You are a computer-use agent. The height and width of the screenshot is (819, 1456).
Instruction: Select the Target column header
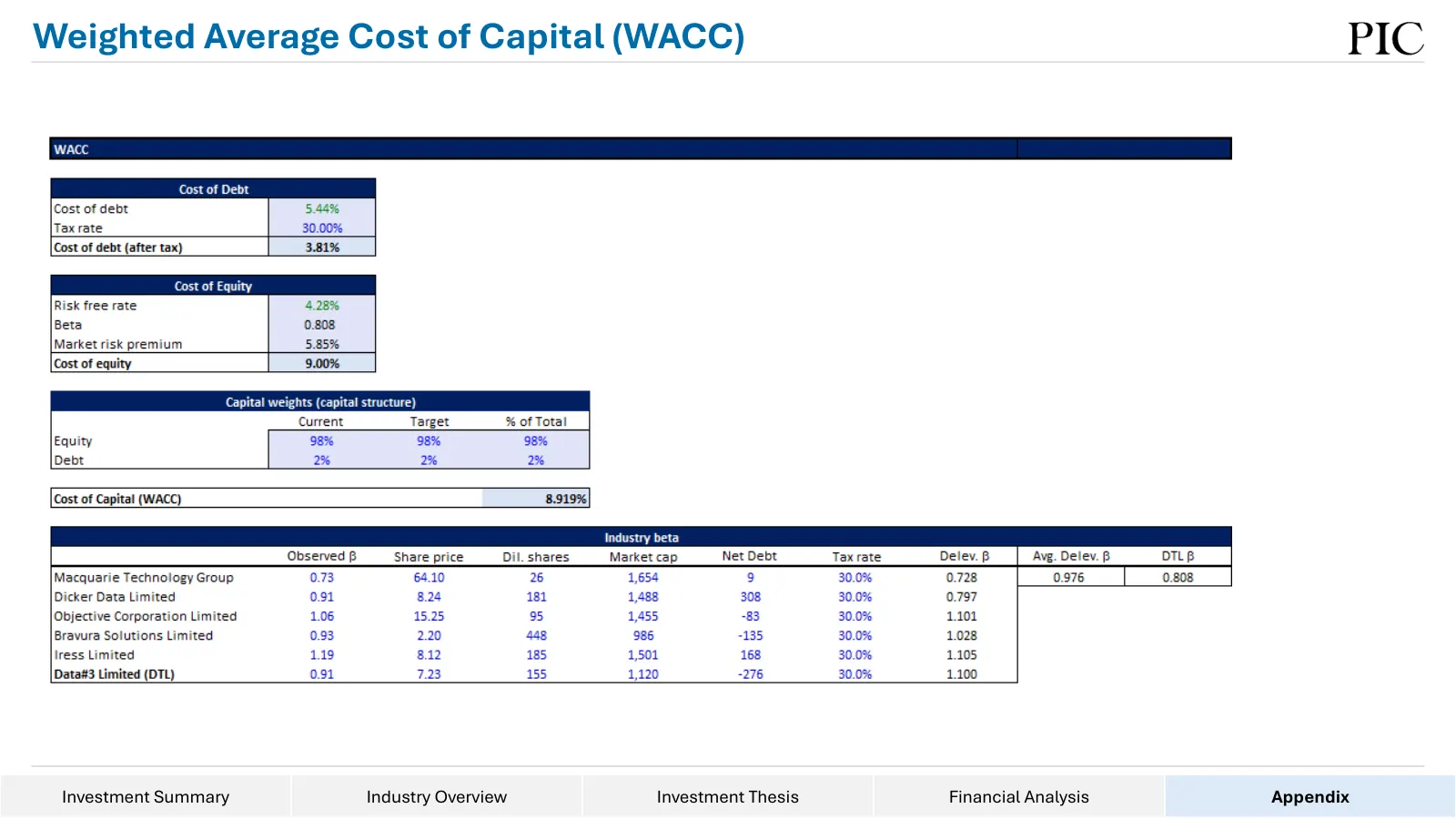tap(430, 422)
